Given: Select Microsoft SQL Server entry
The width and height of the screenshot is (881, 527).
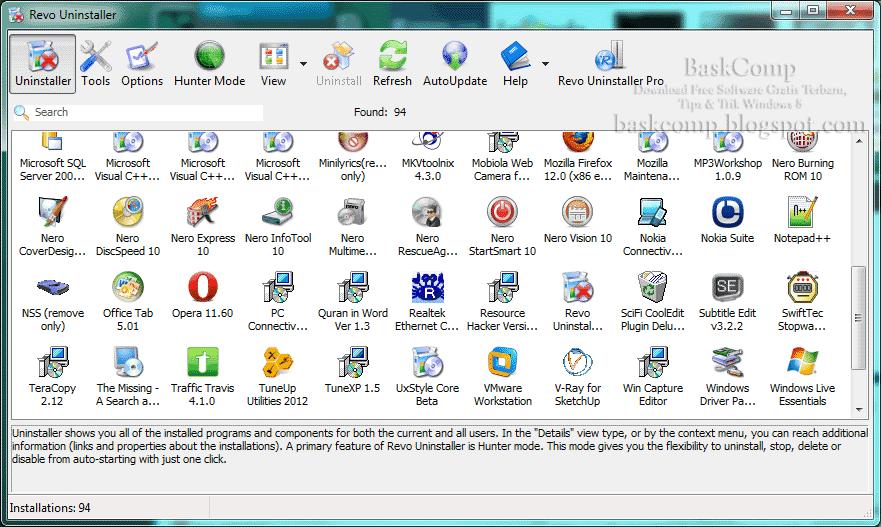Looking at the screenshot, I should (53, 157).
